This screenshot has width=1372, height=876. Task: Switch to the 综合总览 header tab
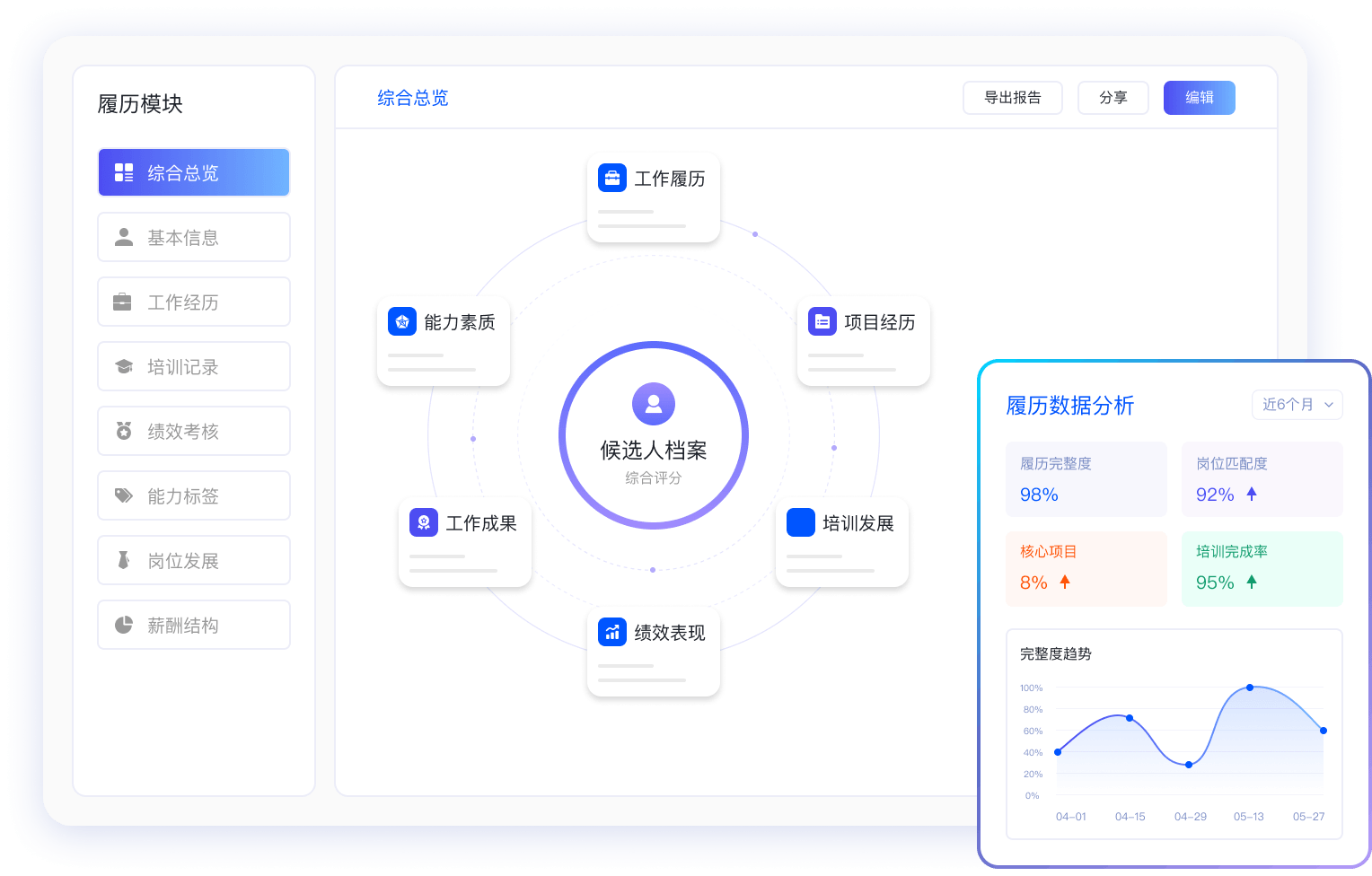(x=413, y=98)
